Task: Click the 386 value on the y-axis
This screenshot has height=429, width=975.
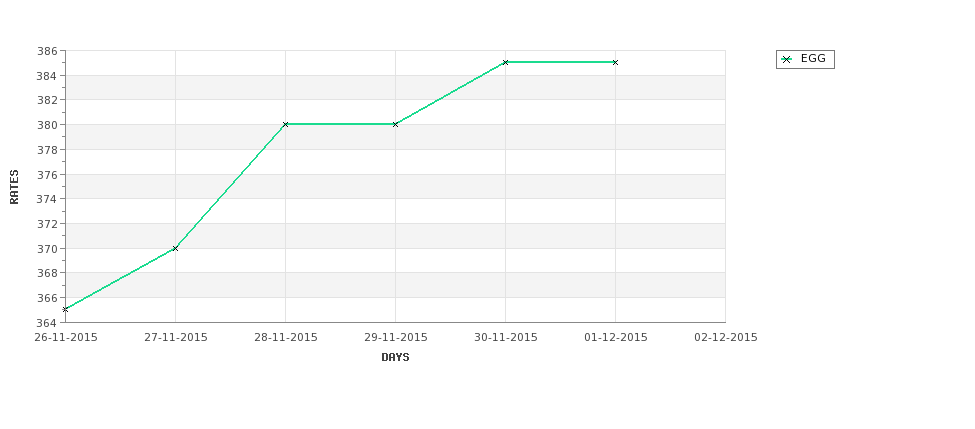Action: [49, 51]
